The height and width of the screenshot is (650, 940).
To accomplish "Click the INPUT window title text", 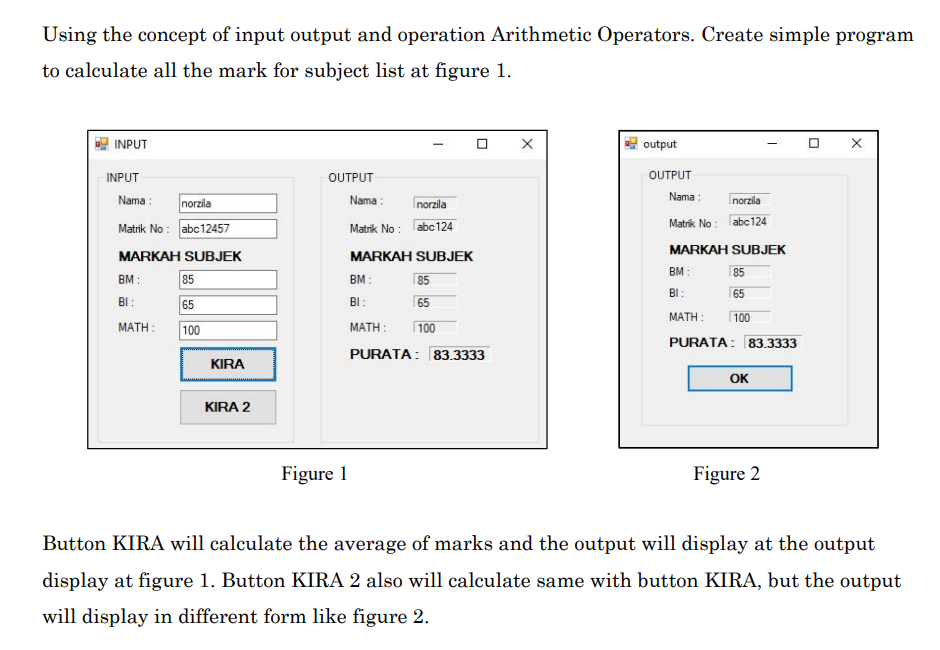I will [x=131, y=145].
